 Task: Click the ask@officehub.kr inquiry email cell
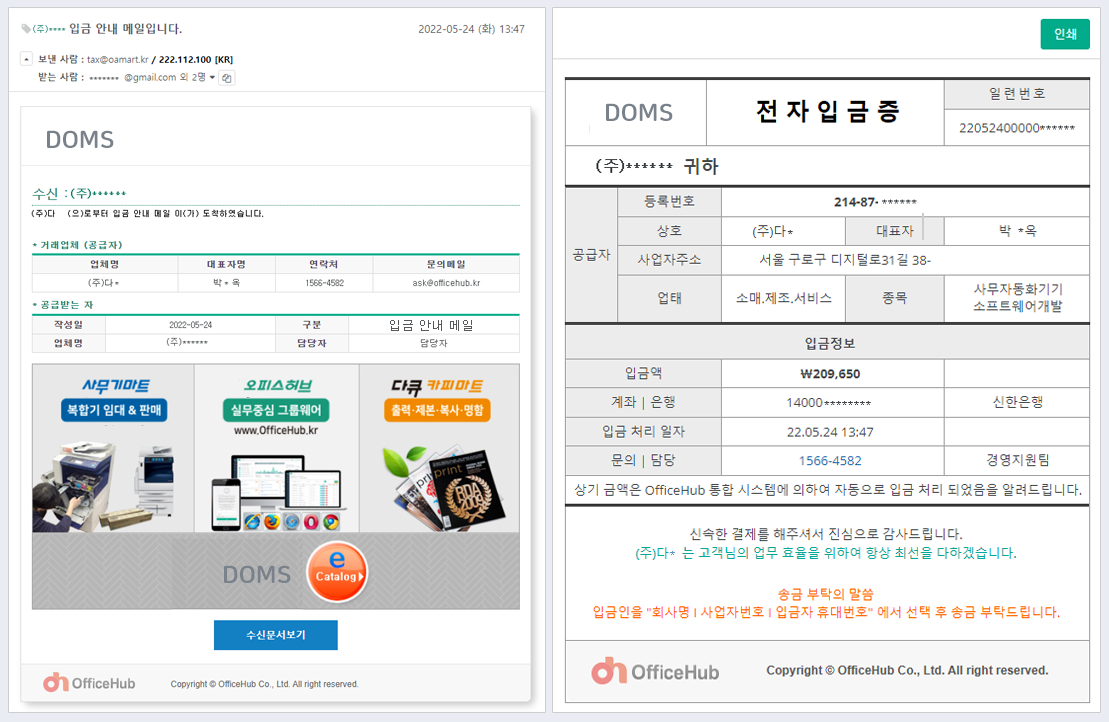(x=446, y=283)
